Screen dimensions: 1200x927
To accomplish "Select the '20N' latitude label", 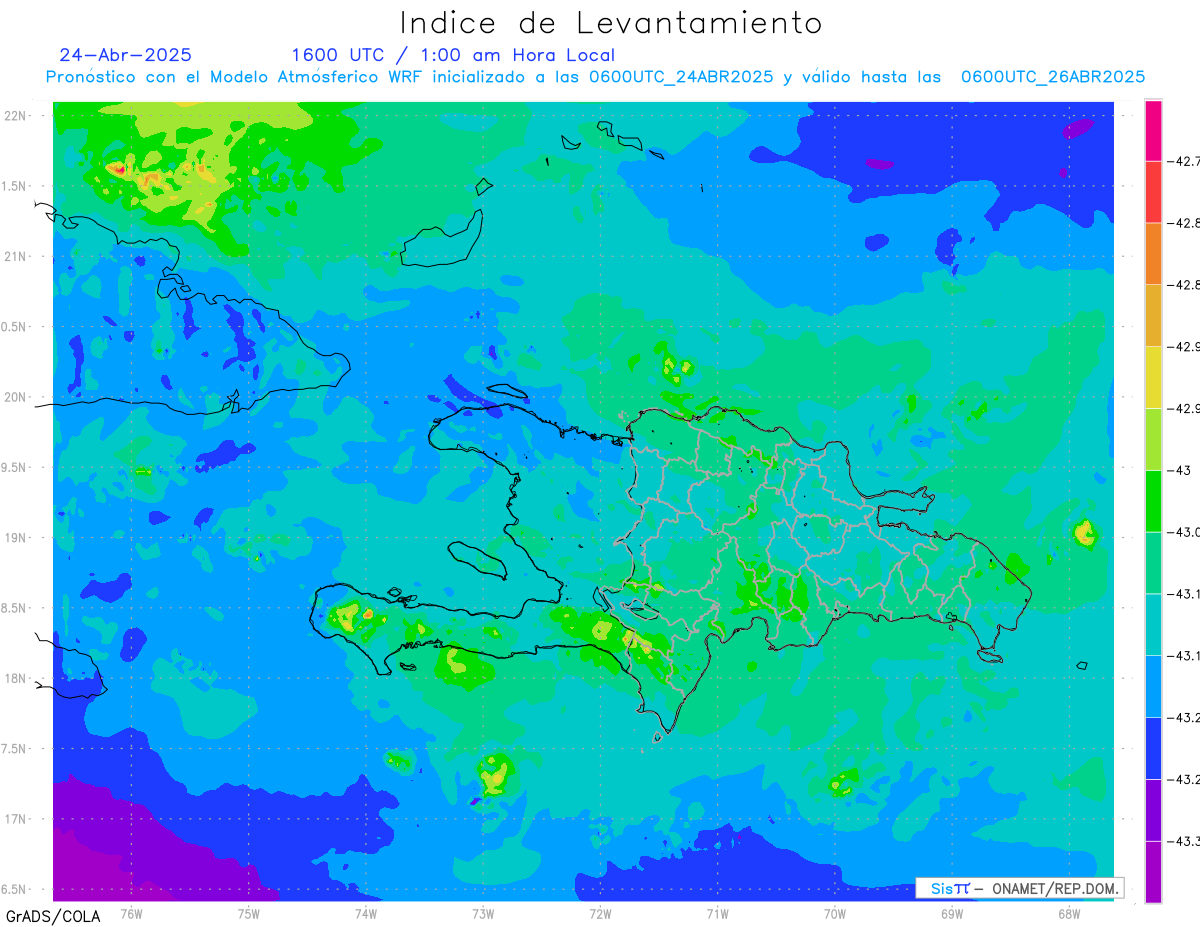I will [15, 397].
